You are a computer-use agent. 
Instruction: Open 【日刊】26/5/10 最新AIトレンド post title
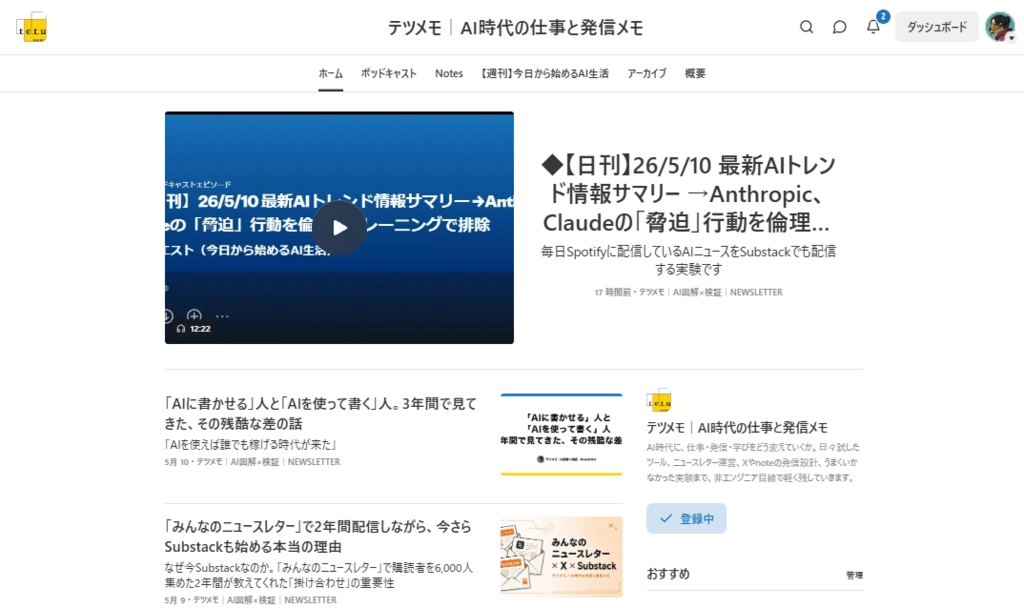688,194
